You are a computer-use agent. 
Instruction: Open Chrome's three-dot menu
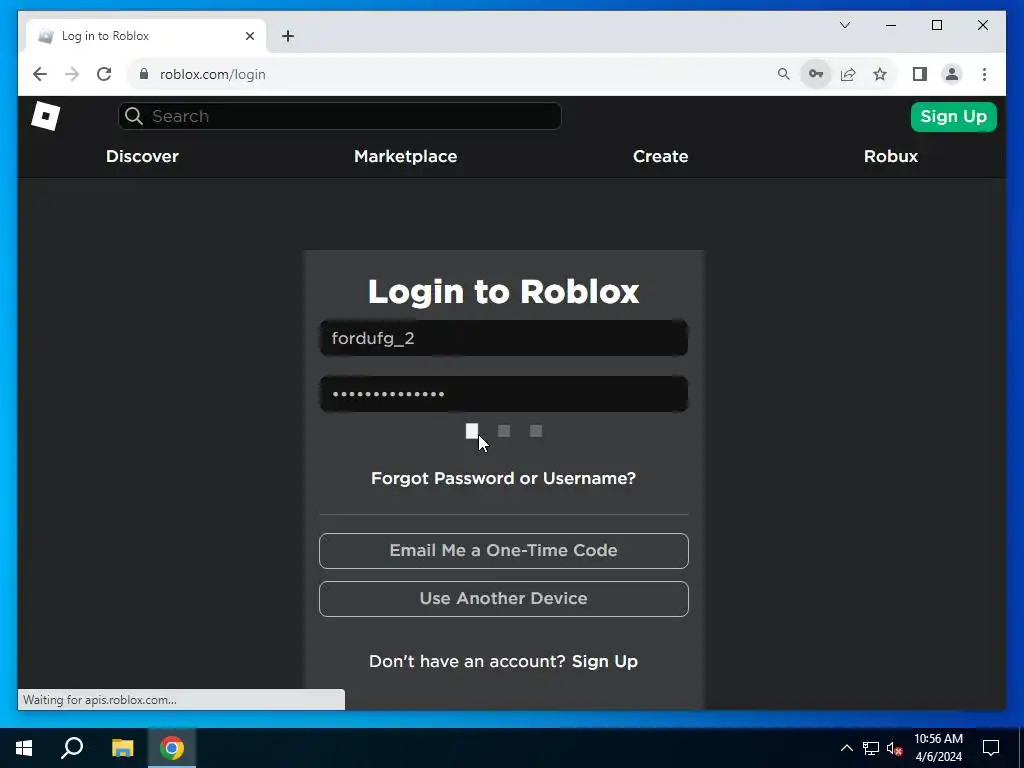tap(984, 74)
